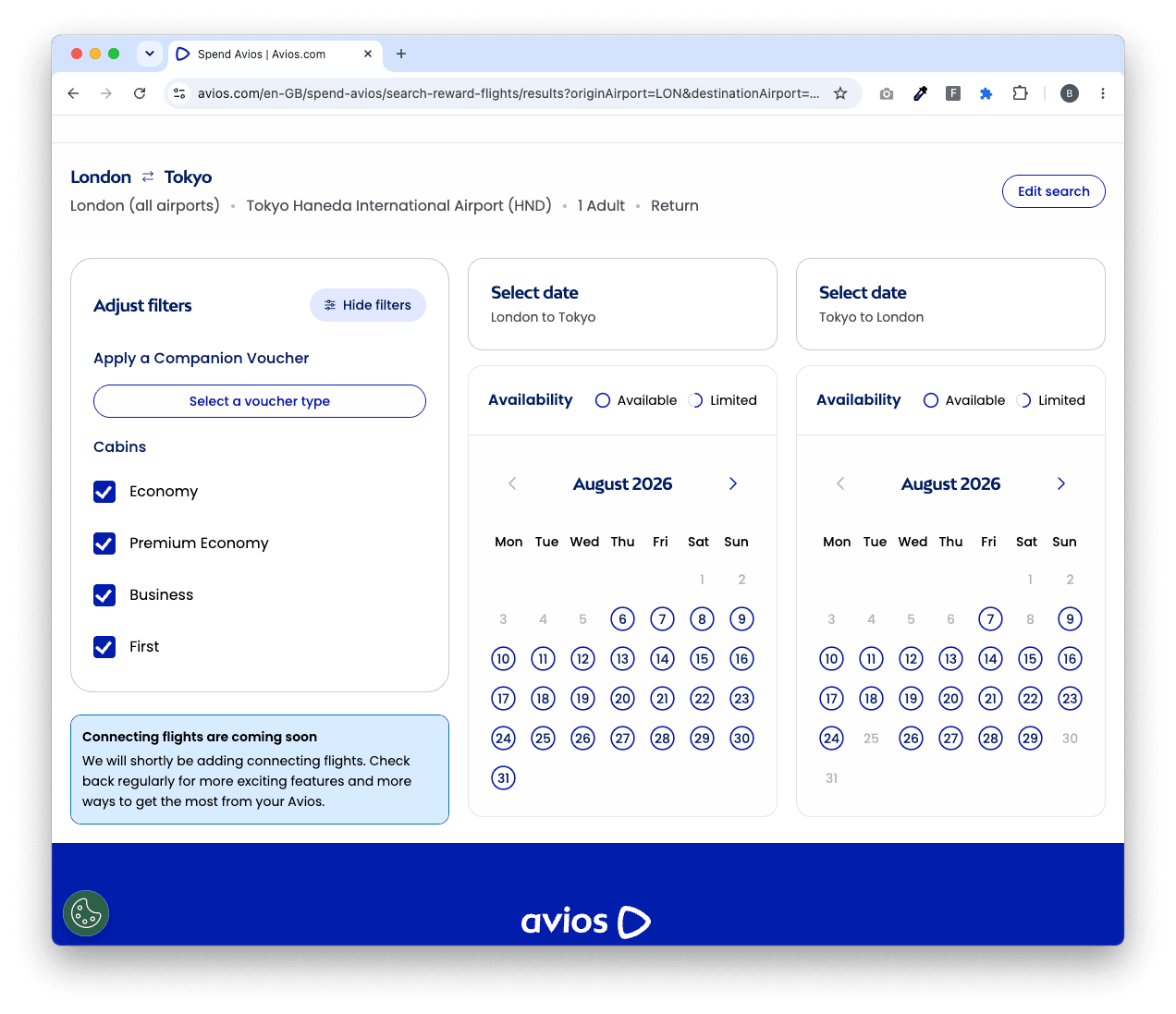The width and height of the screenshot is (1176, 1014).
Task: Choose 23 August for London to Tokyo
Action: click(741, 699)
